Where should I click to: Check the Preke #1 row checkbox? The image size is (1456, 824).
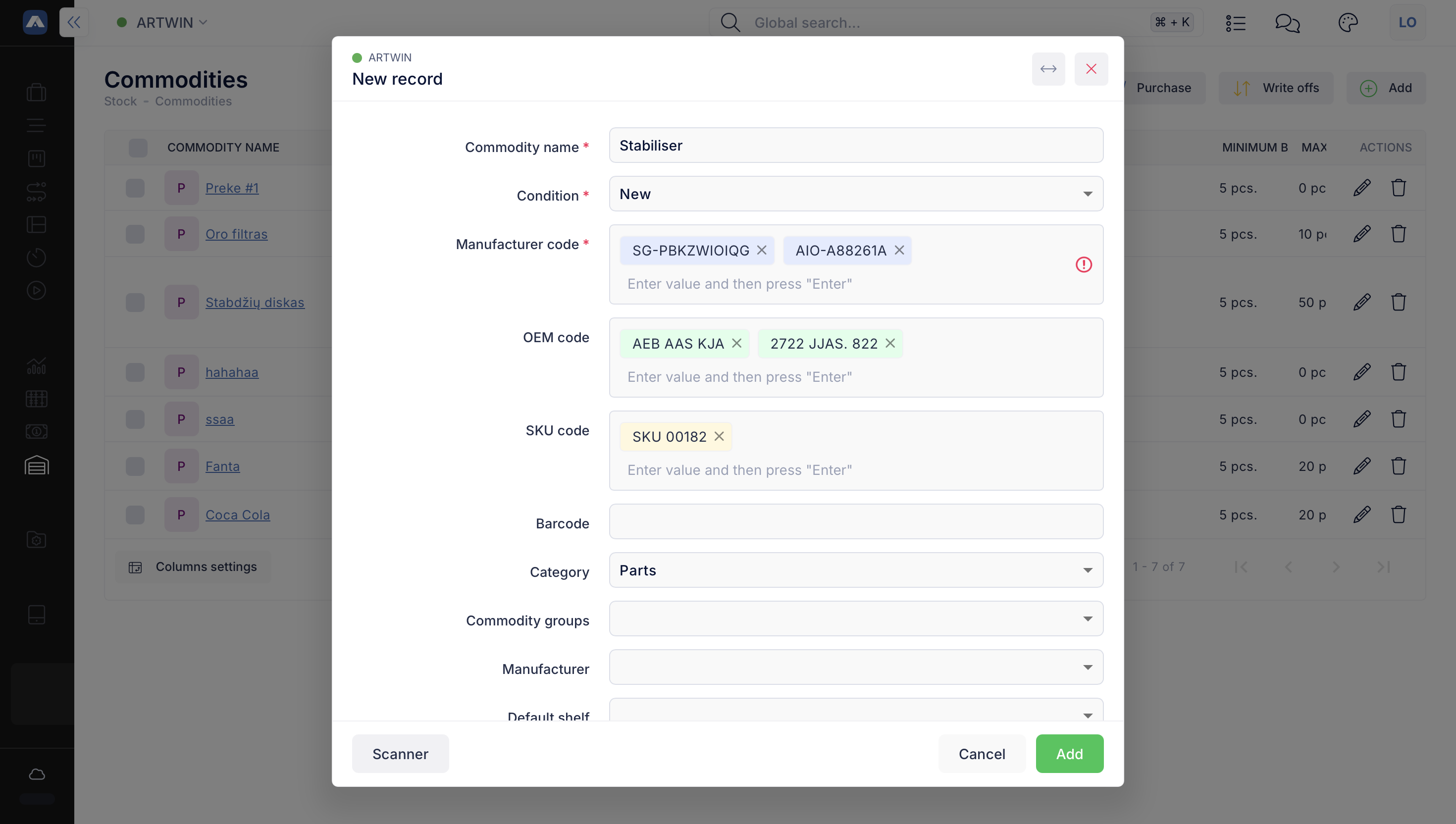135,188
